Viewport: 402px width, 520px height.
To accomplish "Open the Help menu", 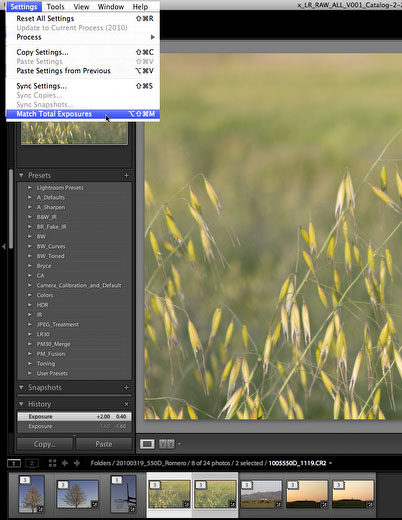I will click(x=140, y=6).
